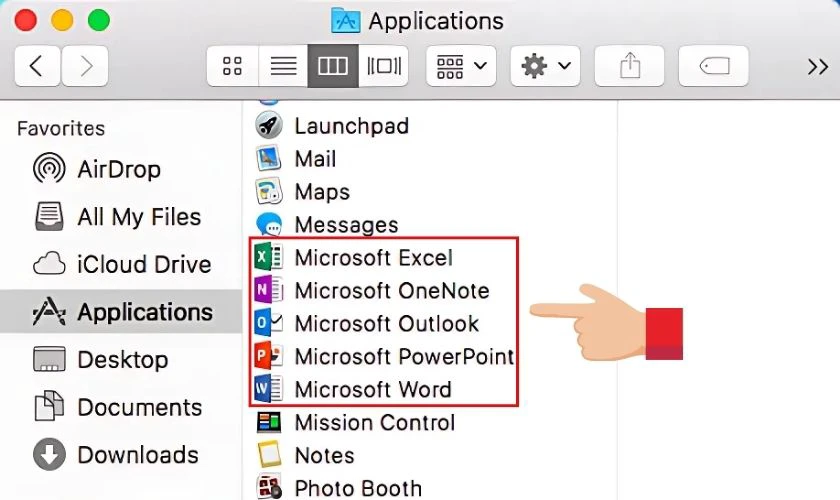Screen dimensions: 840x500
Task: Select the Microsoft PowerPoint icon
Action: pos(269,357)
